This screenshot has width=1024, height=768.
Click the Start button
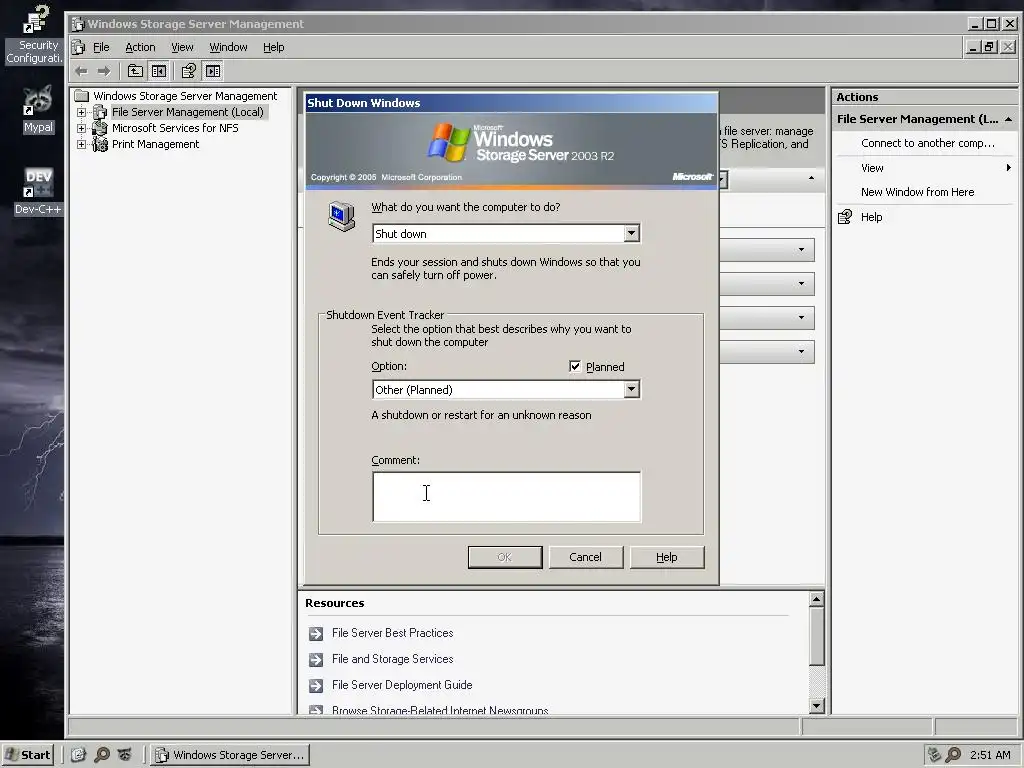(27, 755)
